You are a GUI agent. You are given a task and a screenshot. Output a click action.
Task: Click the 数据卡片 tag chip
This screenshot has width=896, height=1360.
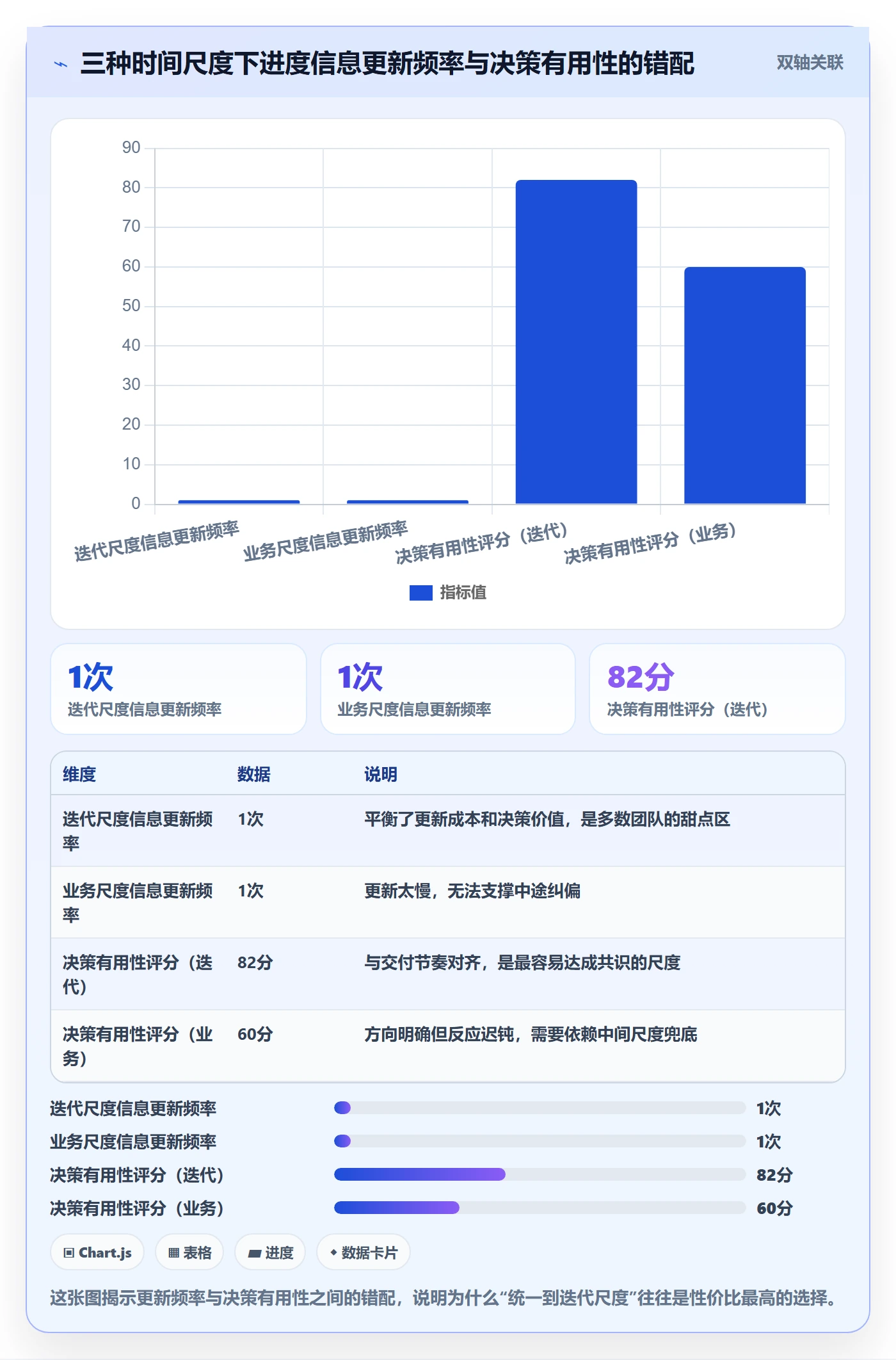[x=364, y=1252]
